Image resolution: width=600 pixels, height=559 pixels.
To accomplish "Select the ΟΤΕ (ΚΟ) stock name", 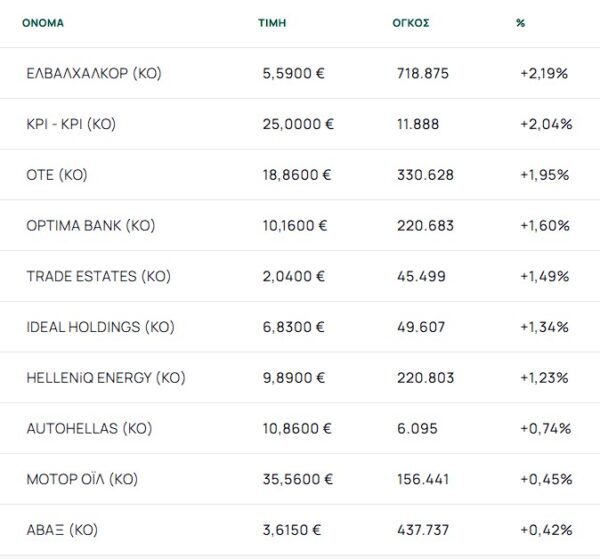I will tap(57, 175).
